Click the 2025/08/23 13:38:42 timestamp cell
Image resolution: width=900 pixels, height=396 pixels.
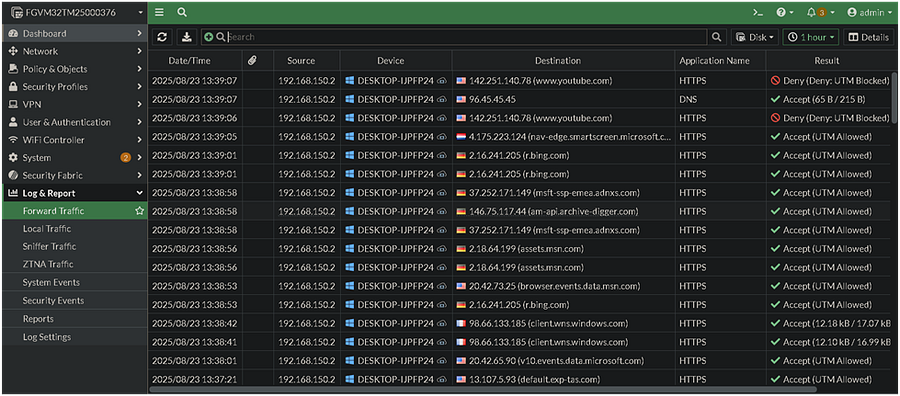(195, 324)
